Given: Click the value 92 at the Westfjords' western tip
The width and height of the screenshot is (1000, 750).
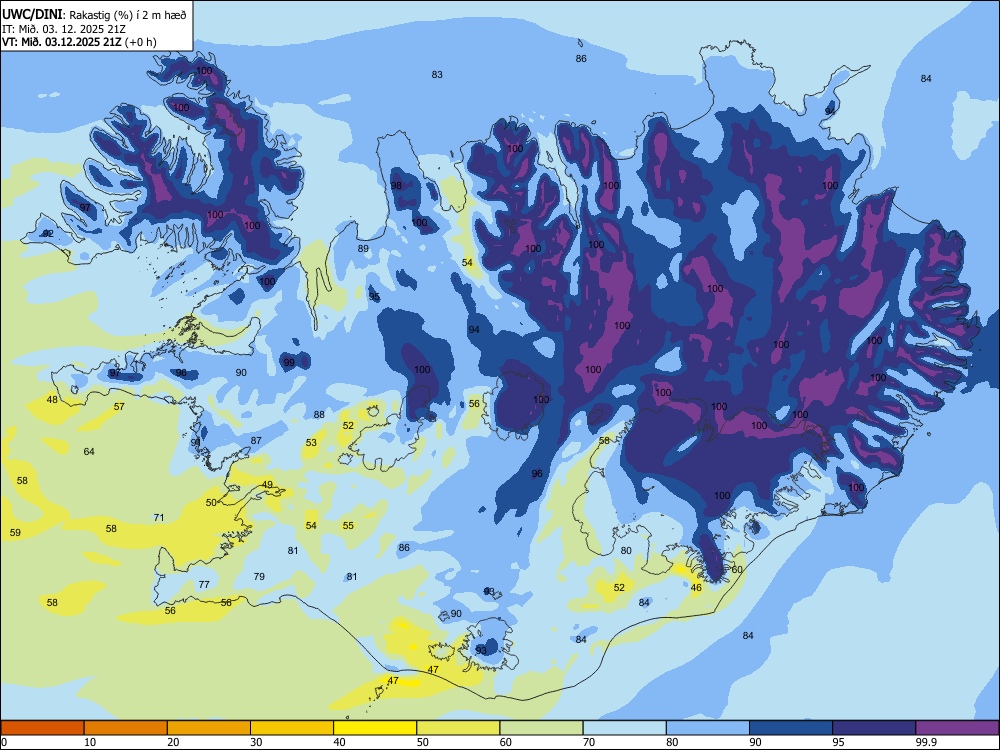Looking at the screenshot, I should click(x=48, y=234).
